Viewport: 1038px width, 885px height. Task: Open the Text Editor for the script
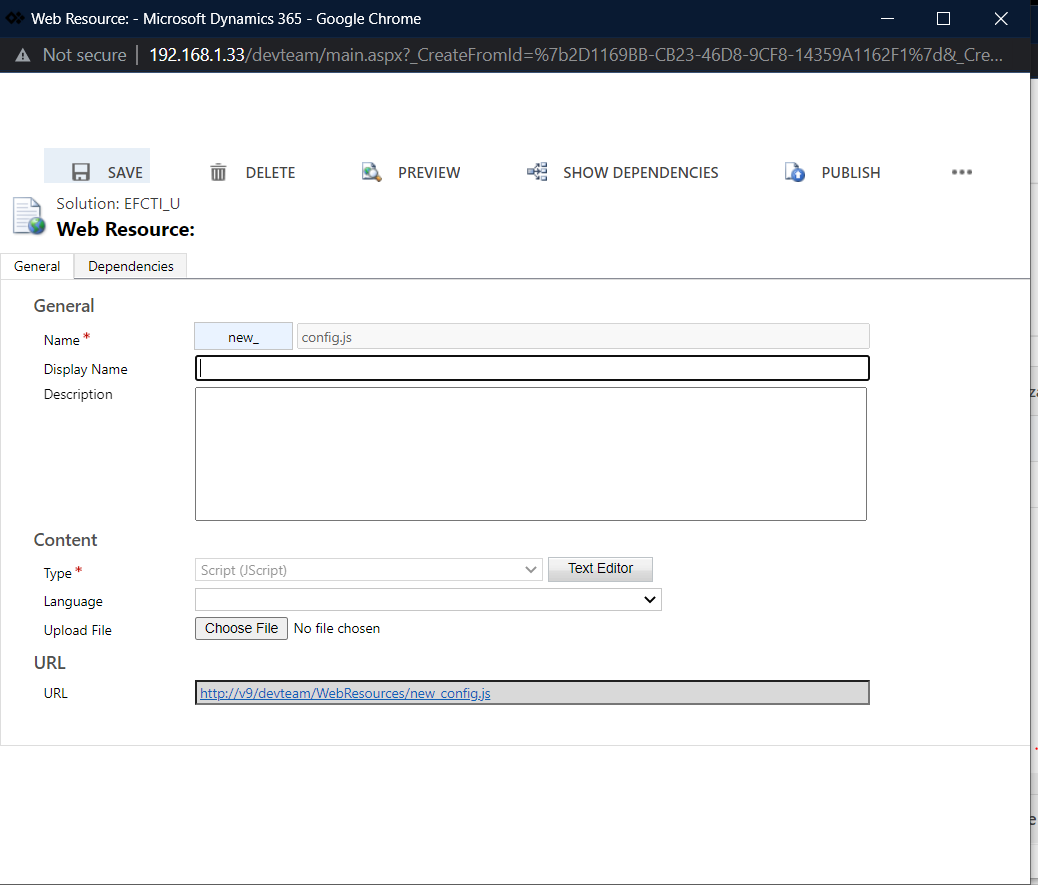(600, 568)
